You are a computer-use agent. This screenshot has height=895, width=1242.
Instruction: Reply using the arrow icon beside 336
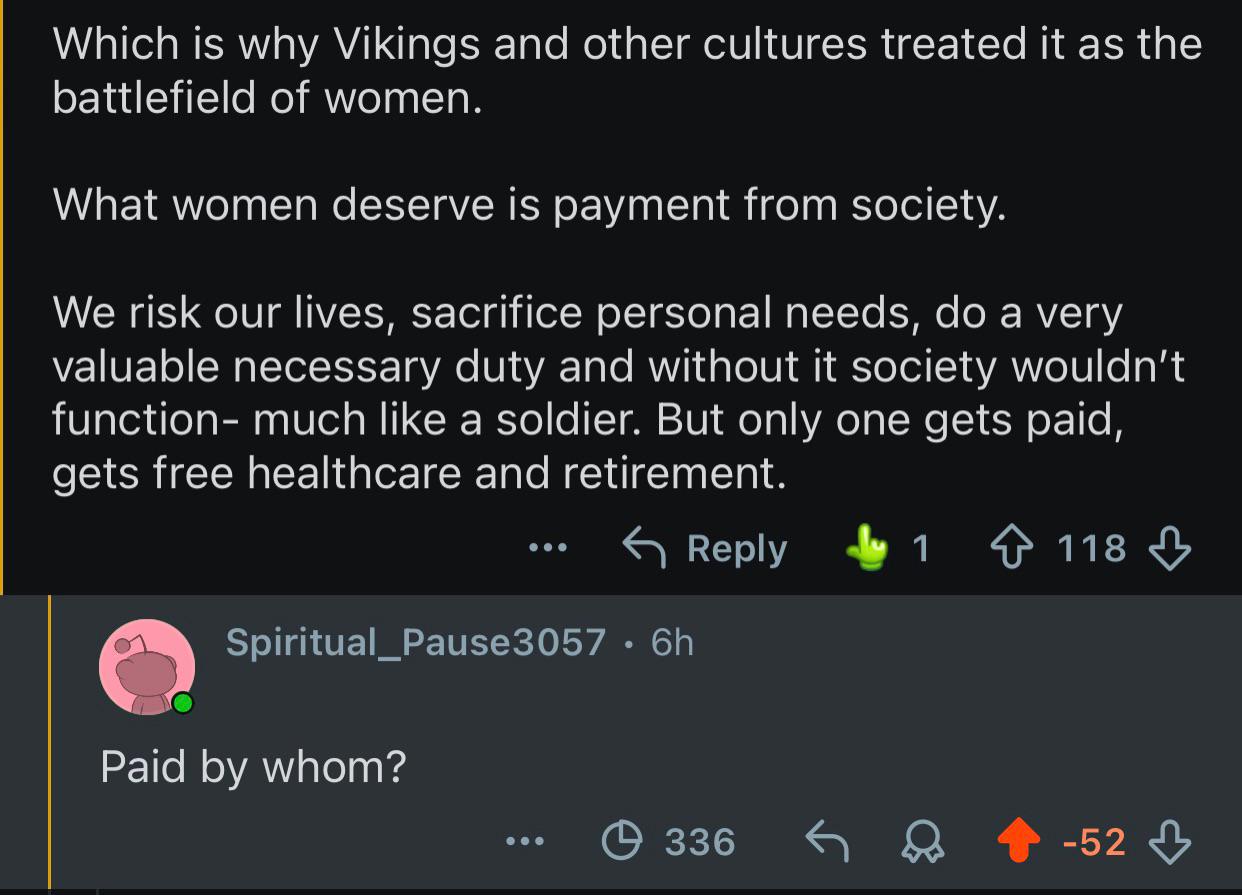(x=826, y=842)
